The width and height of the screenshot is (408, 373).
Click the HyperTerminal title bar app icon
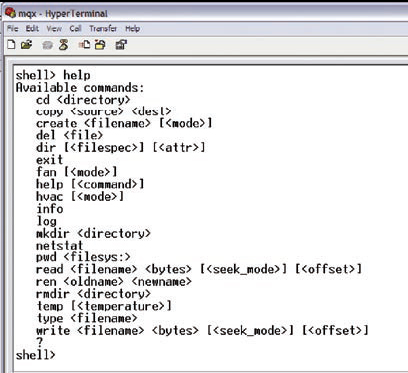pyautogui.click(x=10, y=13)
